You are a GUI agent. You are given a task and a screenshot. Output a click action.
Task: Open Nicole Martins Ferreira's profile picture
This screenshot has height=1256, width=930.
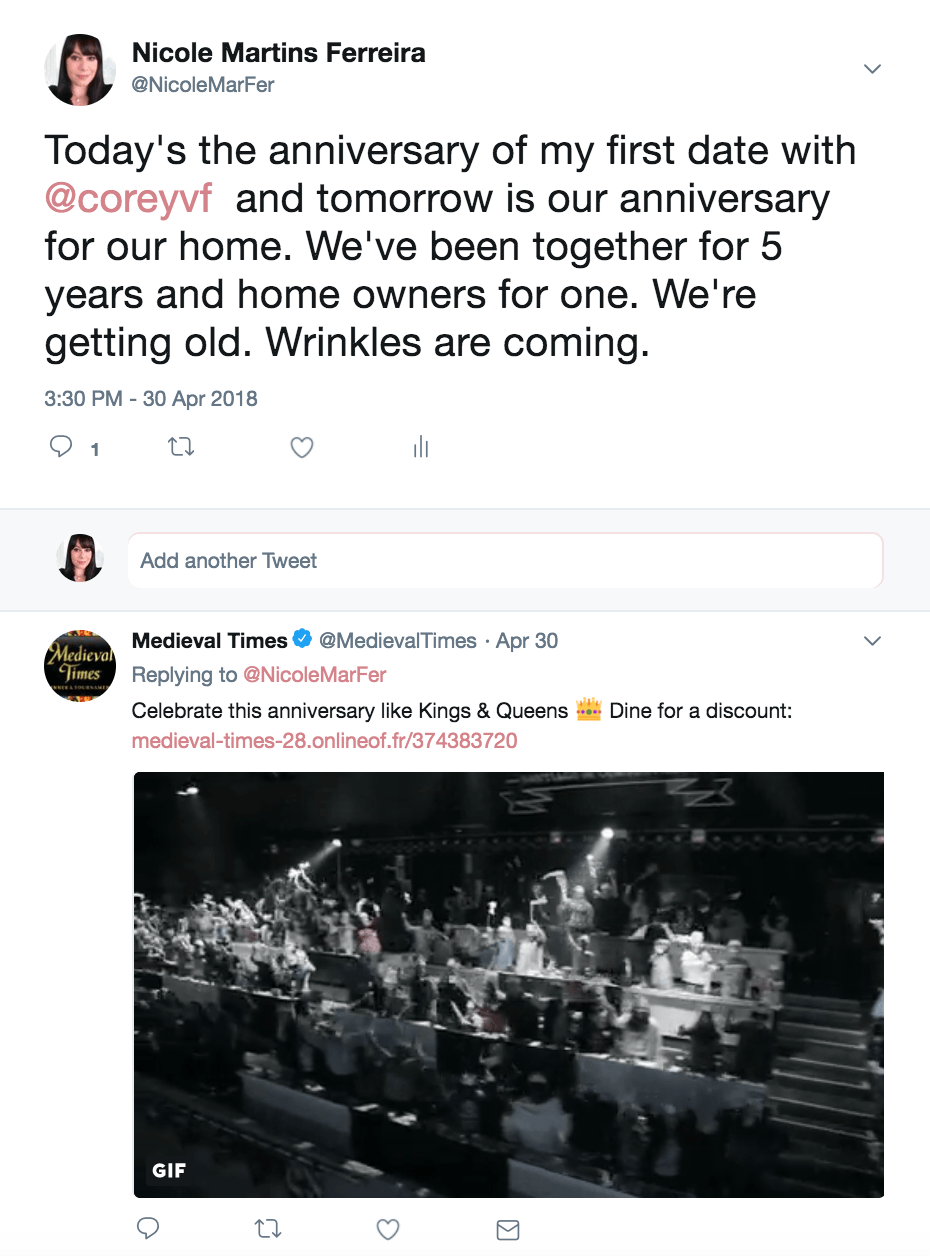(80, 70)
